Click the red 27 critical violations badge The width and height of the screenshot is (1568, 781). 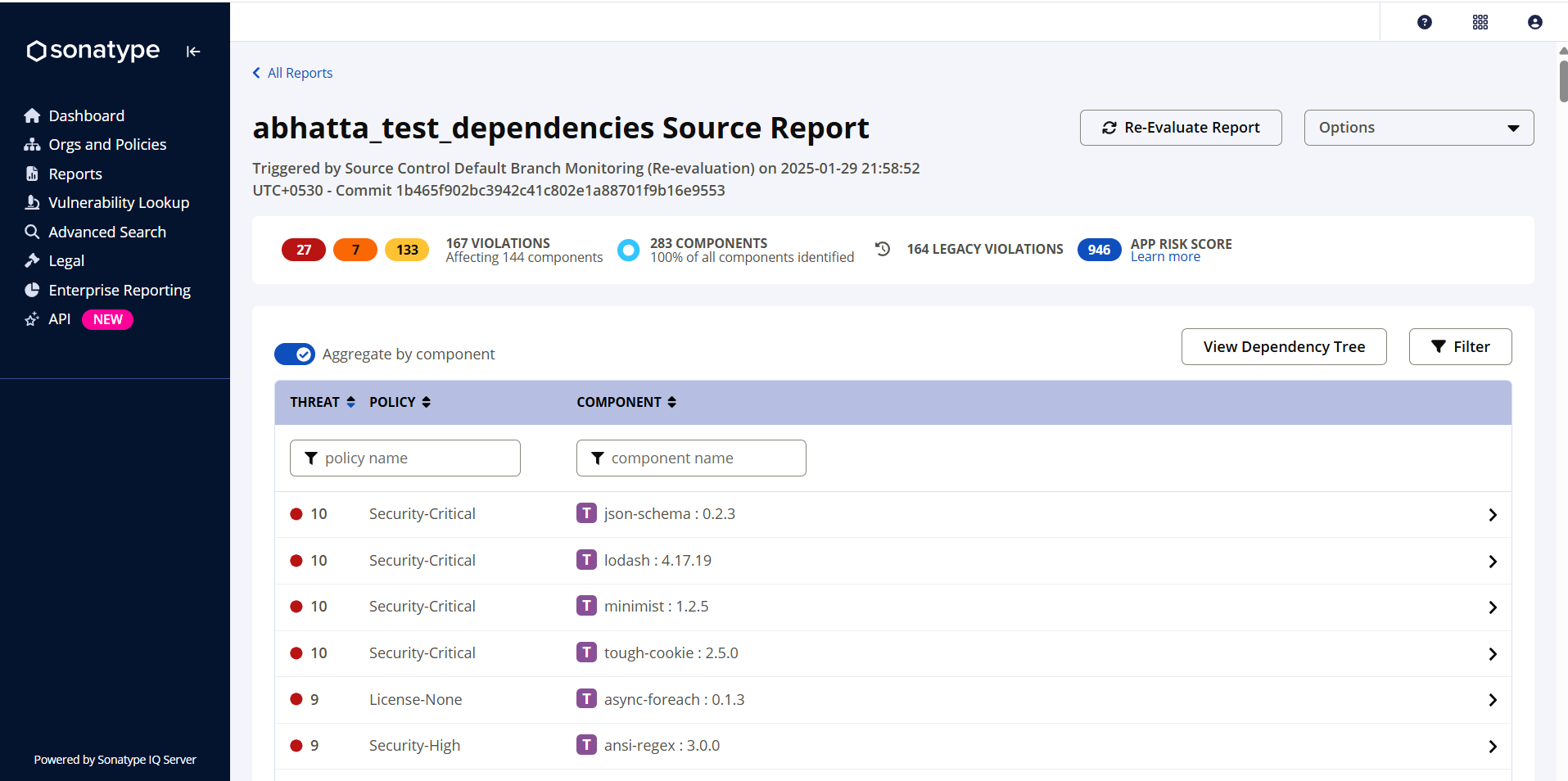[x=304, y=250]
